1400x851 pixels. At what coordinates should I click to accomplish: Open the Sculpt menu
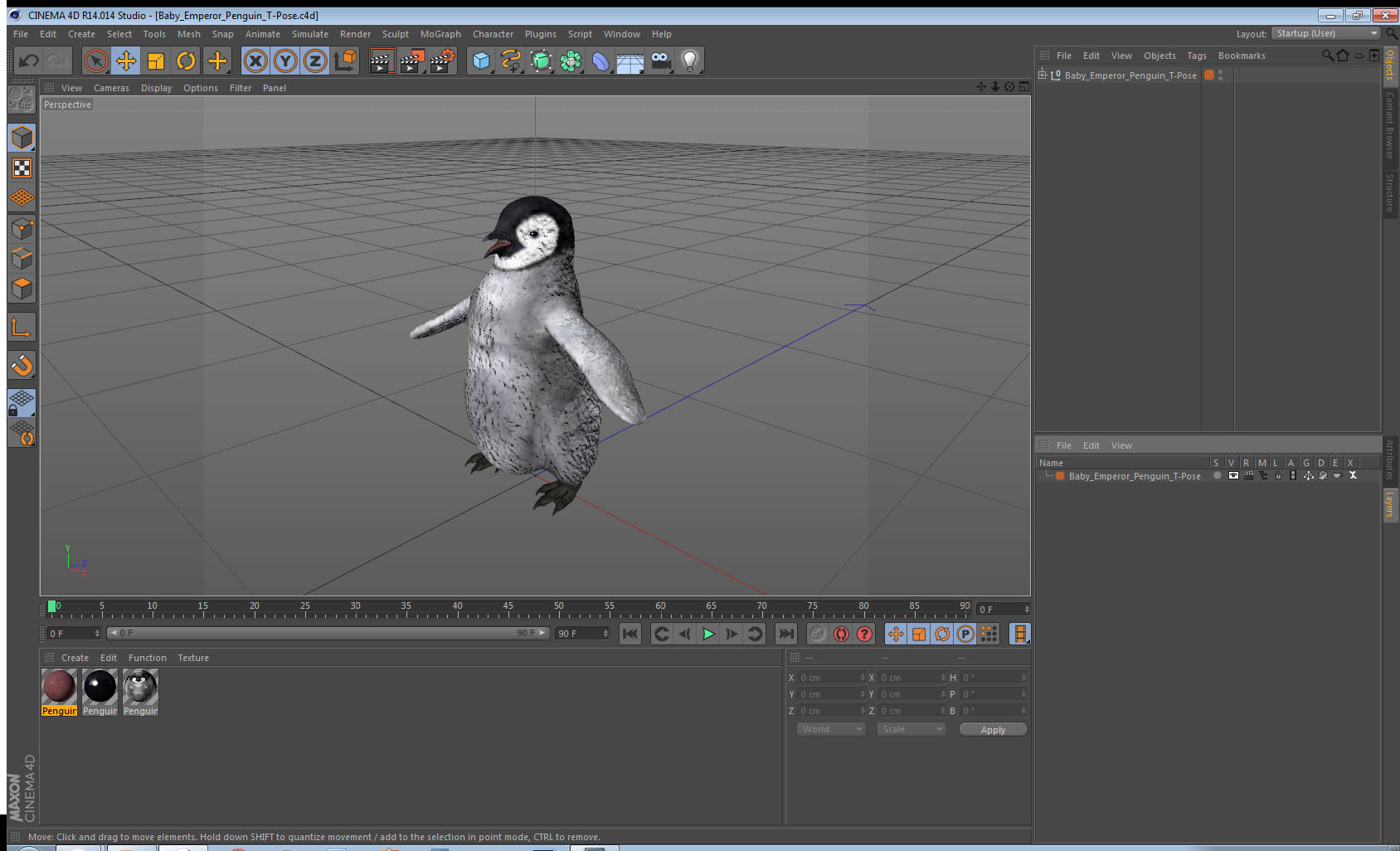click(x=395, y=34)
